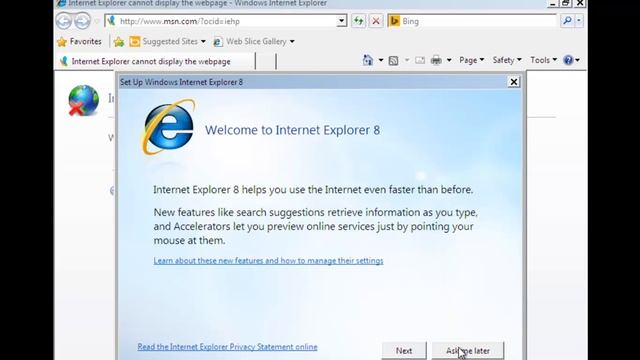Click the Print toolbar icon
The image size is (640, 360).
pyautogui.click(x=436, y=60)
